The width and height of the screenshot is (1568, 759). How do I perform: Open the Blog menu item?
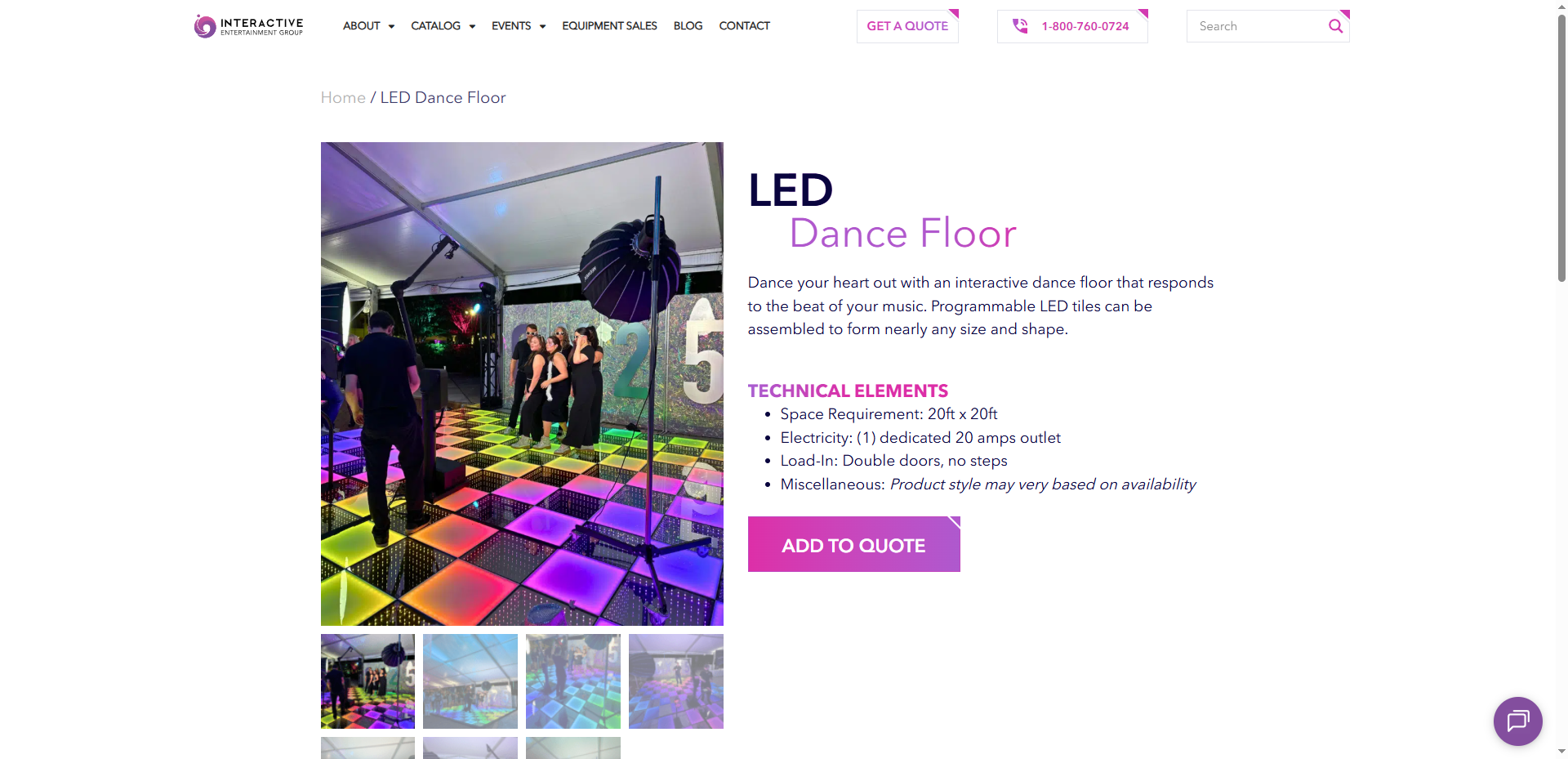pos(688,26)
